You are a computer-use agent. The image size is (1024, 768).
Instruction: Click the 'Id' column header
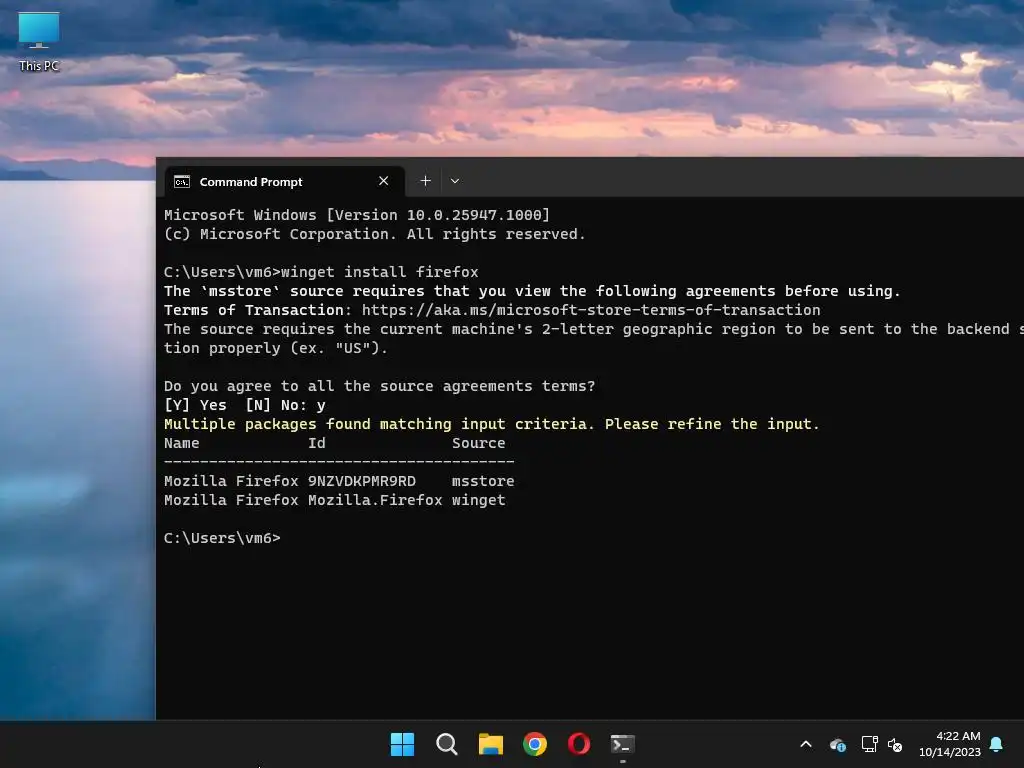pyautogui.click(x=317, y=443)
